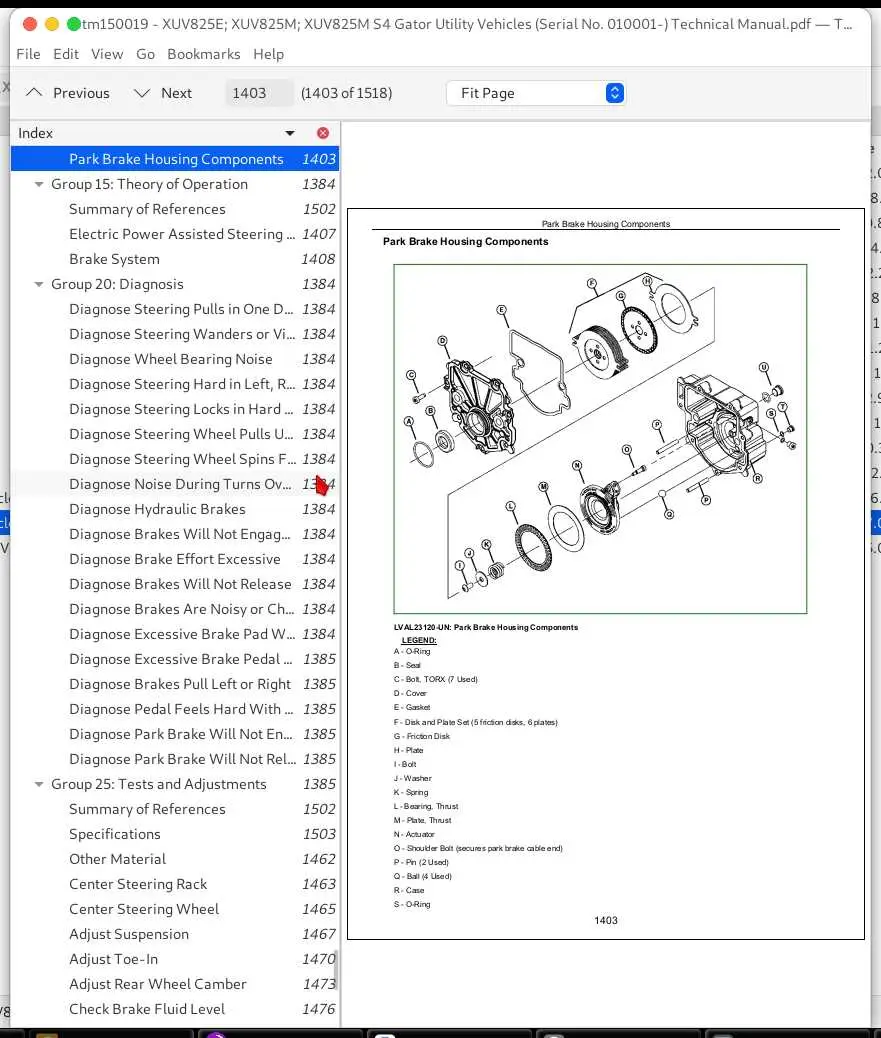Click the park brake exploded diagram
881x1038 pixels.
tap(600, 439)
